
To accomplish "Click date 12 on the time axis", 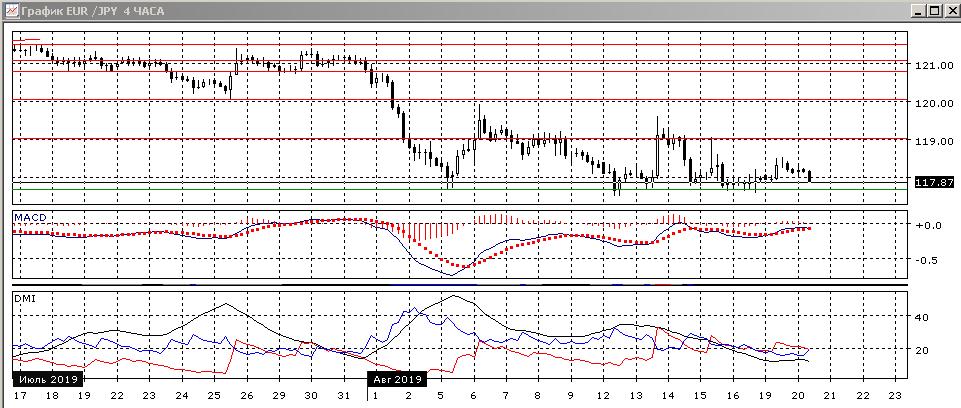I will (604, 396).
